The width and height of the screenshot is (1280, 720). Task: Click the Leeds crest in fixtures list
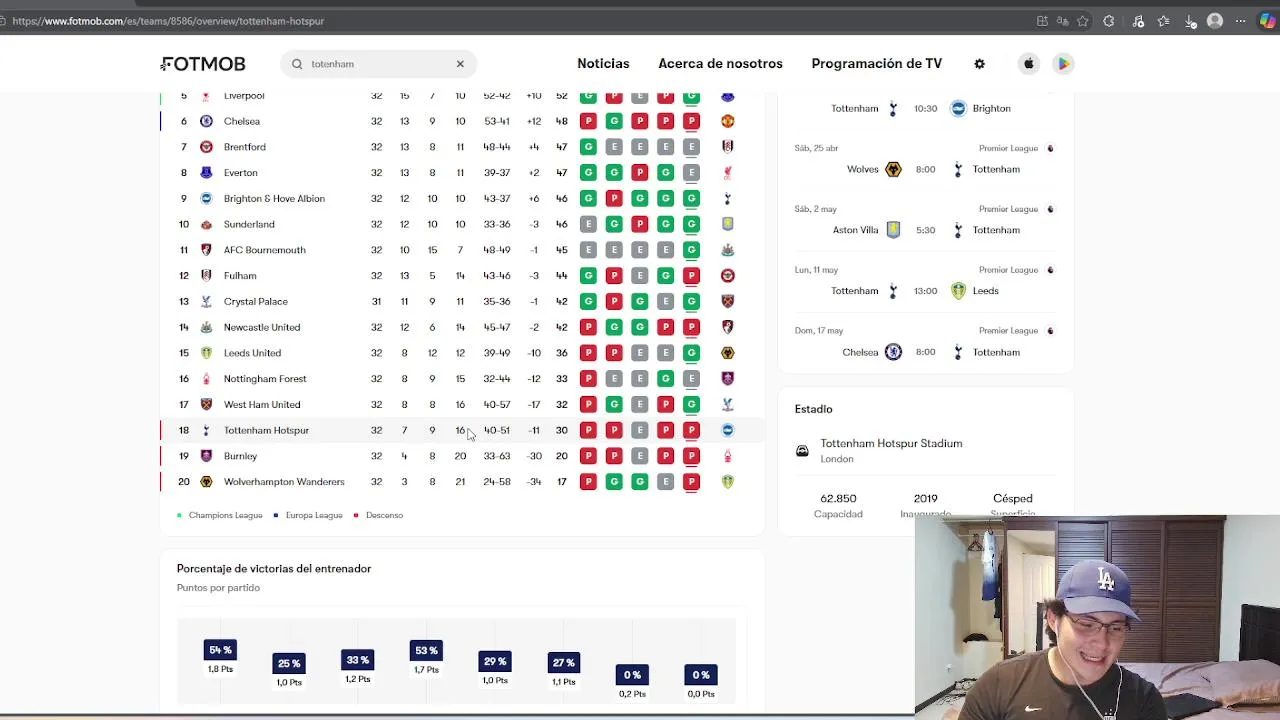[x=958, y=291]
